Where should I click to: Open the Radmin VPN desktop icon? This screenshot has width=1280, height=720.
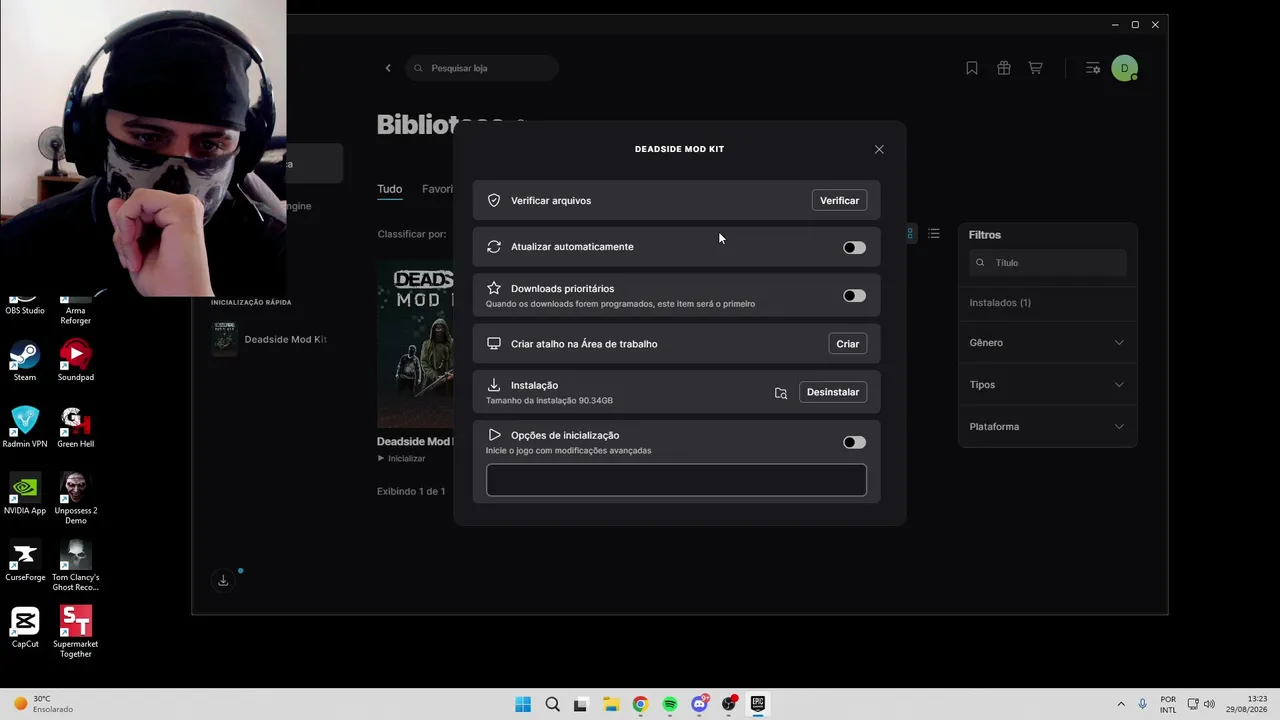point(25,428)
